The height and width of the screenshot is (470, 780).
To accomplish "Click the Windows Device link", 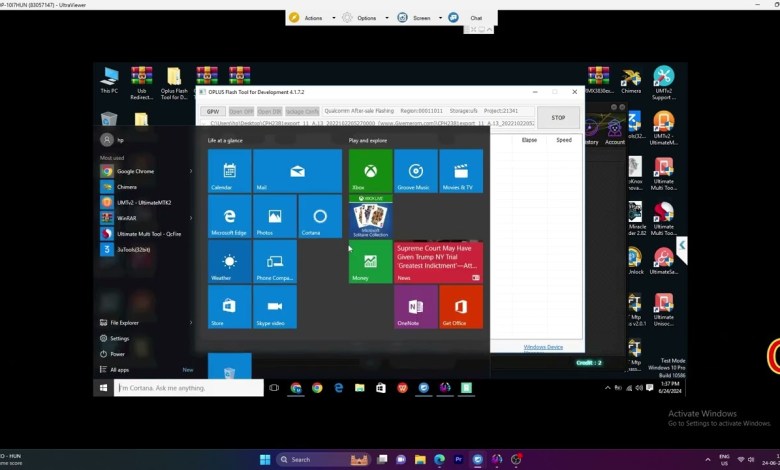I will pyautogui.click(x=543, y=347).
